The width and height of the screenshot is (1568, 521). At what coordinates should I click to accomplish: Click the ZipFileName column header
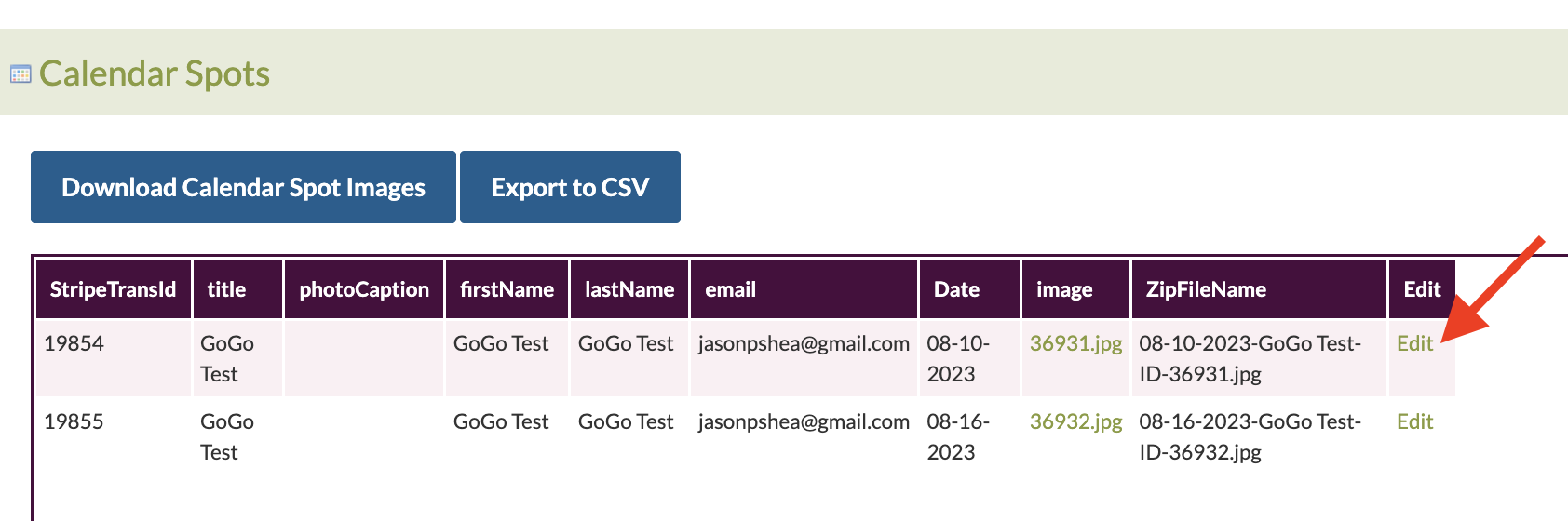pos(1259,289)
